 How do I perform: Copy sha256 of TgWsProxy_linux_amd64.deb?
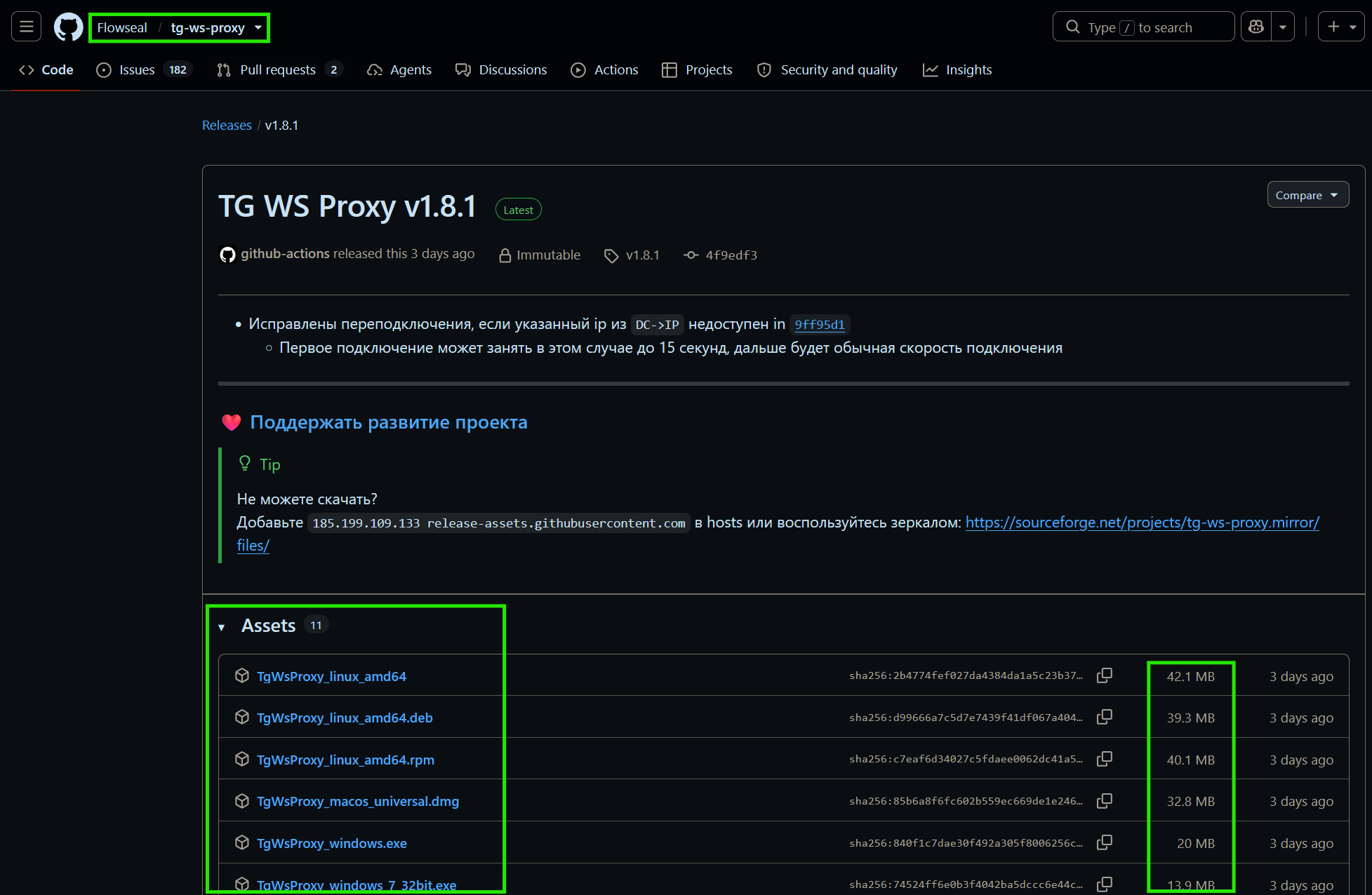click(x=1105, y=717)
